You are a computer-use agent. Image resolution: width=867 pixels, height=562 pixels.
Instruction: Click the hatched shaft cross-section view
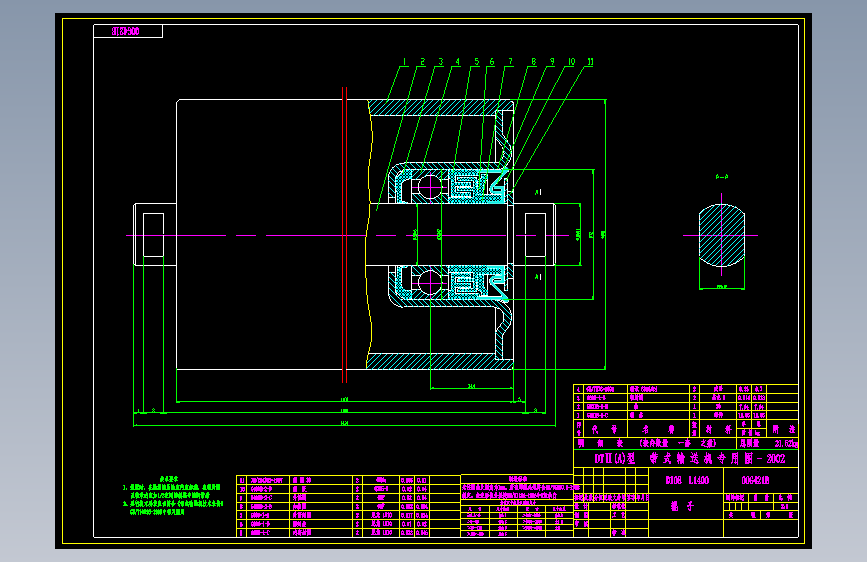click(x=722, y=236)
